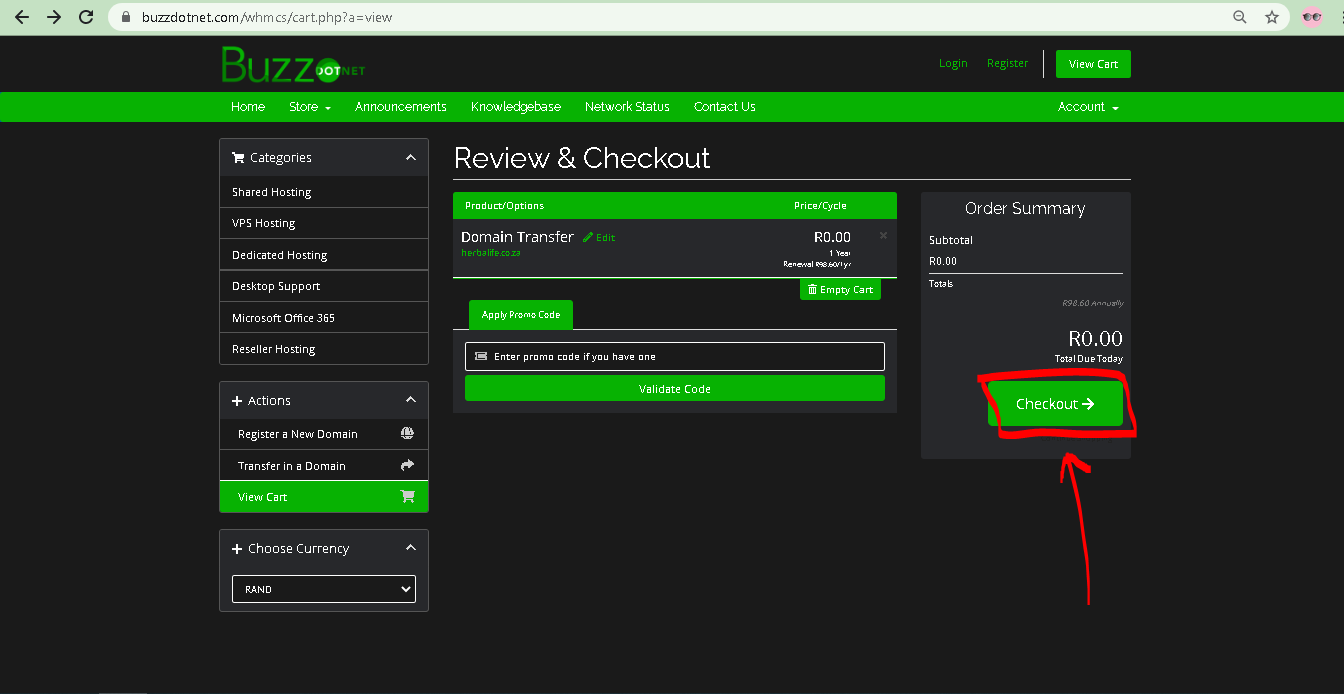Remove Domain Transfer item with X icon
The height and width of the screenshot is (694, 1344).
click(x=883, y=236)
